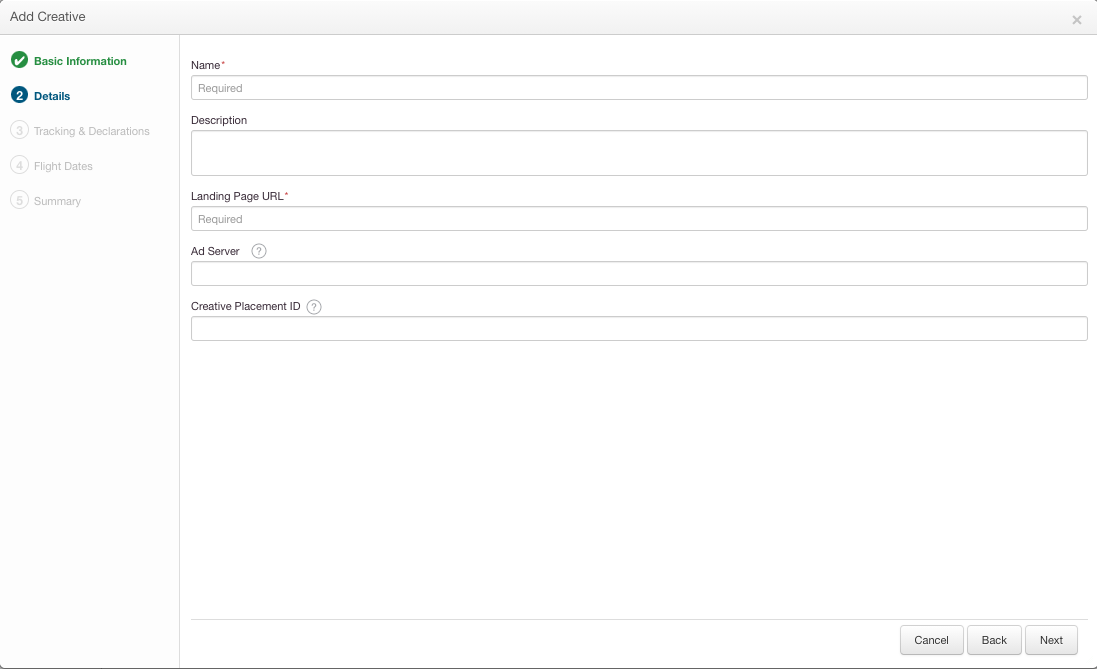
Task: Click the Creative Placement ID input box
Action: click(x=639, y=329)
